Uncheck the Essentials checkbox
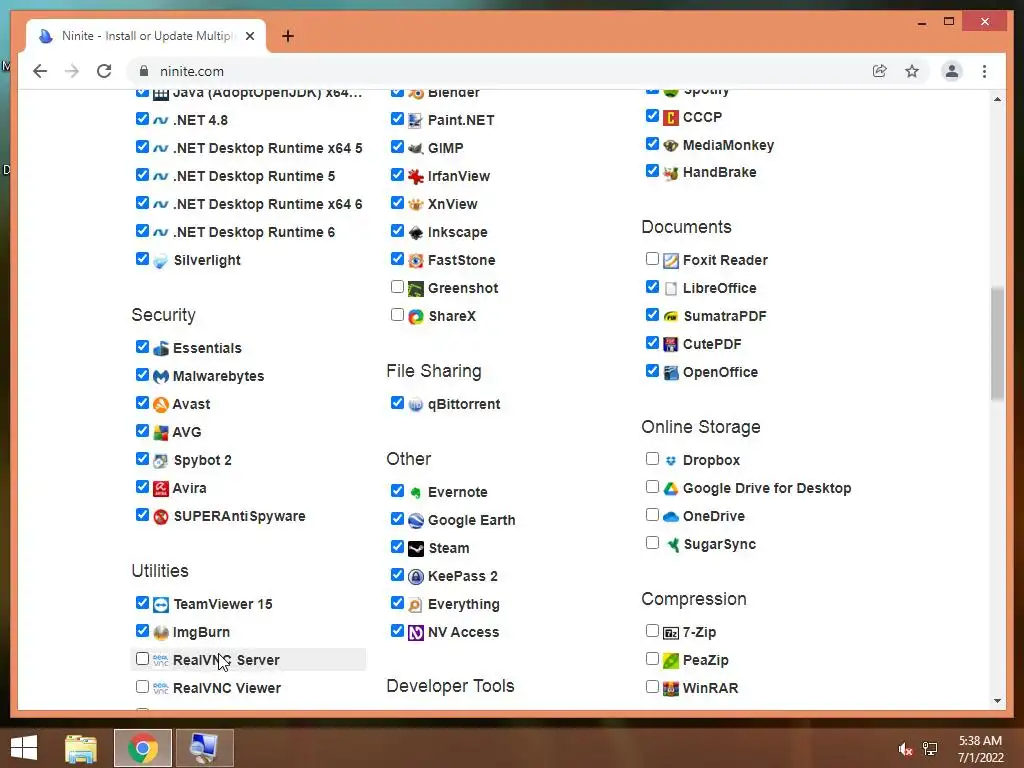The height and width of the screenshot is (768, 1024). (x=142, y=347)
